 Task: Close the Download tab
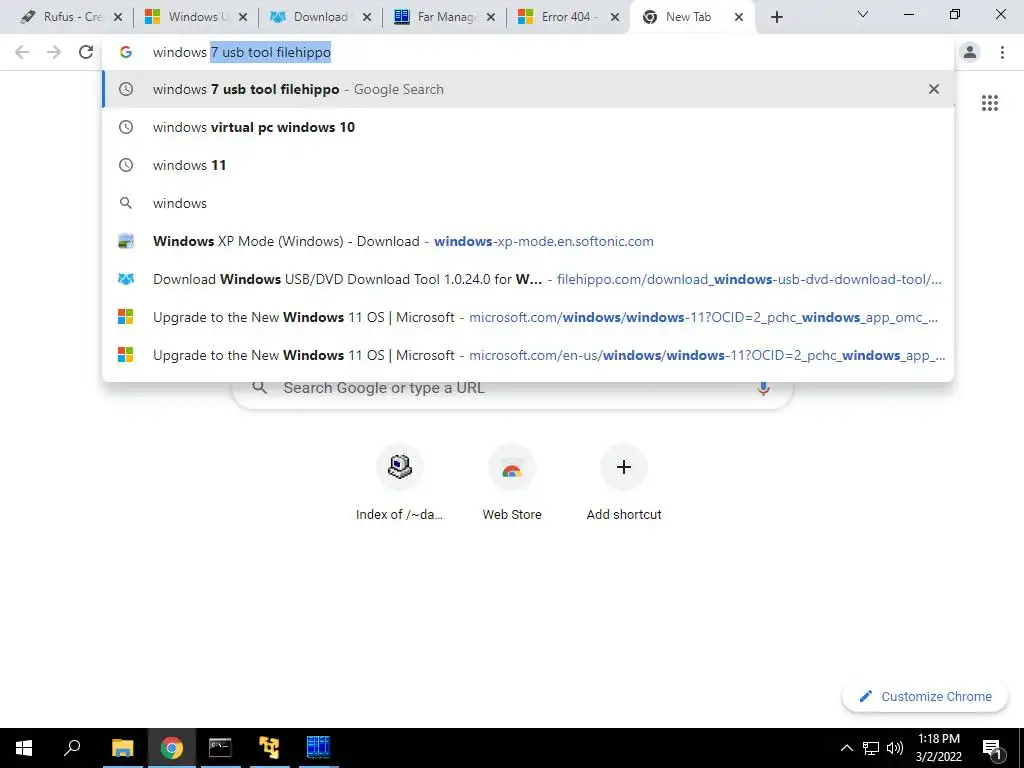pyautogui.click(x=367, y=17)
